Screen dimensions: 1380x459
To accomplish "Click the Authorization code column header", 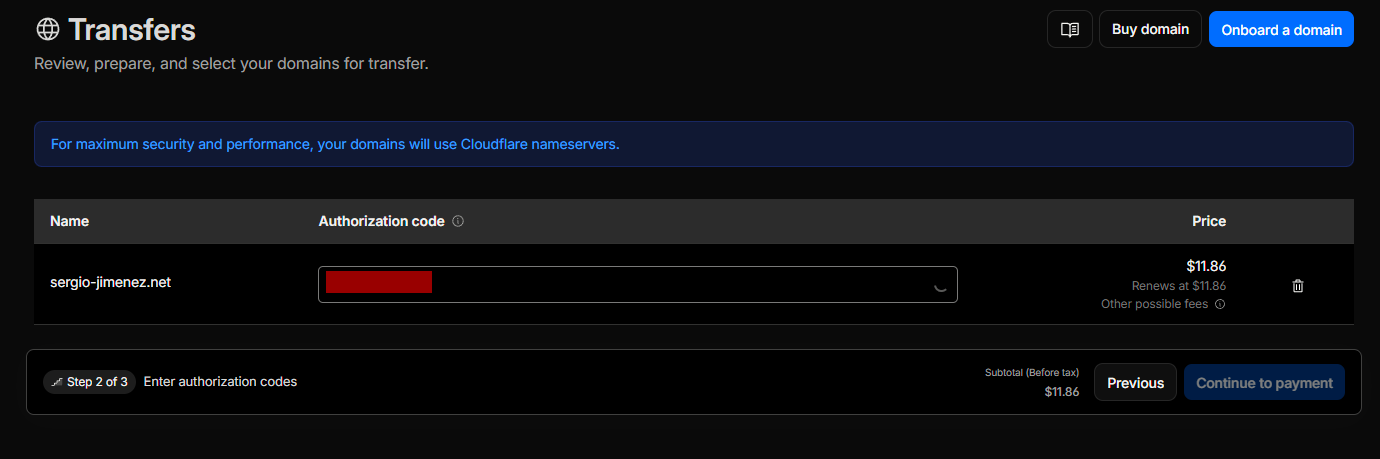I will click(381, 221).
